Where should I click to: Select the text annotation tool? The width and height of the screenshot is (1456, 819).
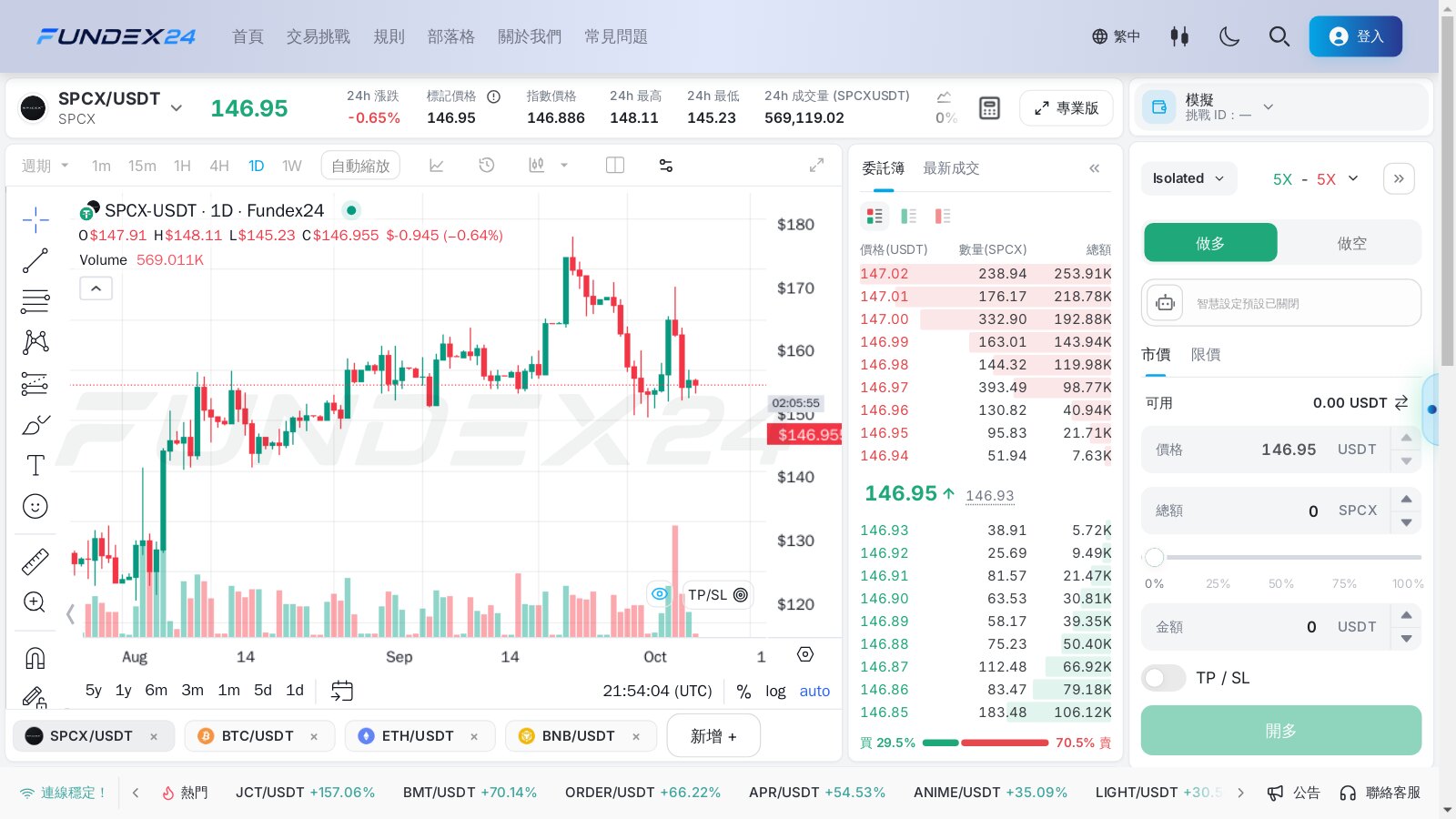coord(35,465)
